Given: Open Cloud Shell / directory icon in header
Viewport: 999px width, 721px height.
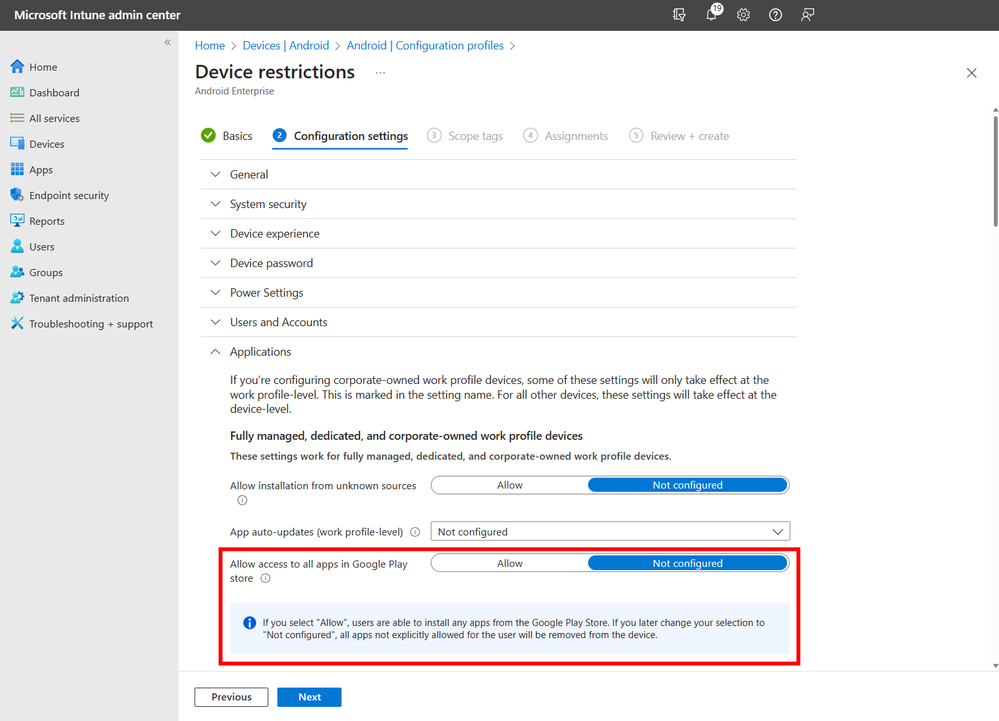Looking at the screenshot, I should pyautogui.click(x=679, y=15).
